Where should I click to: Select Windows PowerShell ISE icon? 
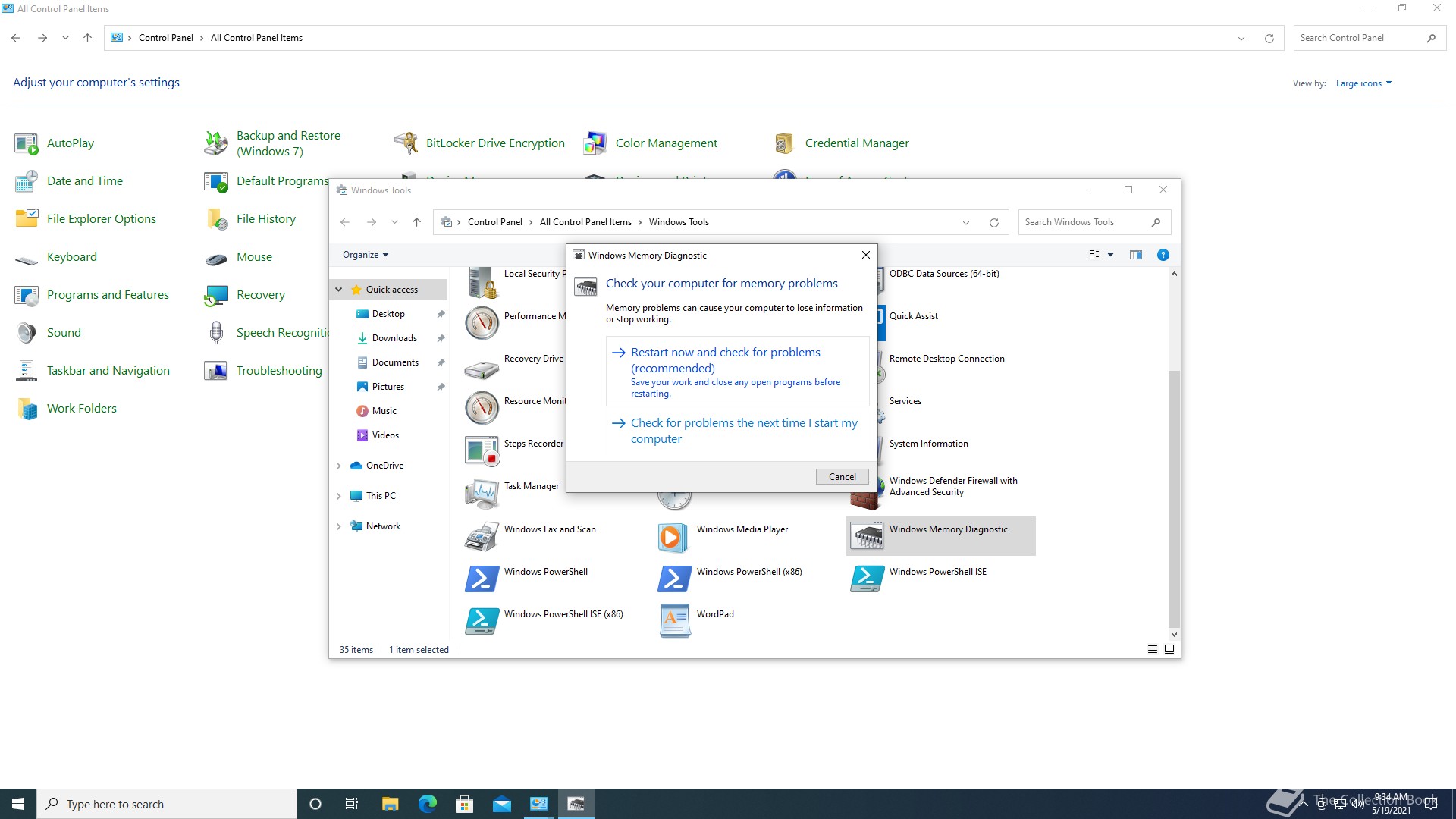tap(867, 579)
